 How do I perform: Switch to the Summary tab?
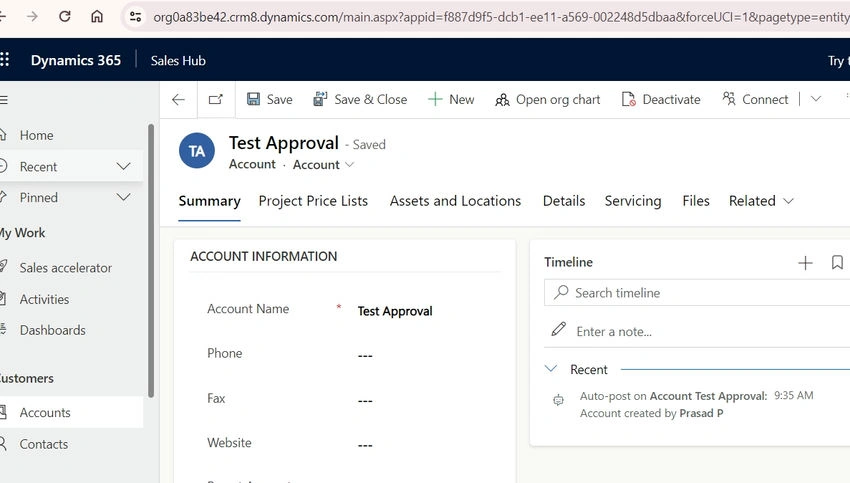point(209,201)
